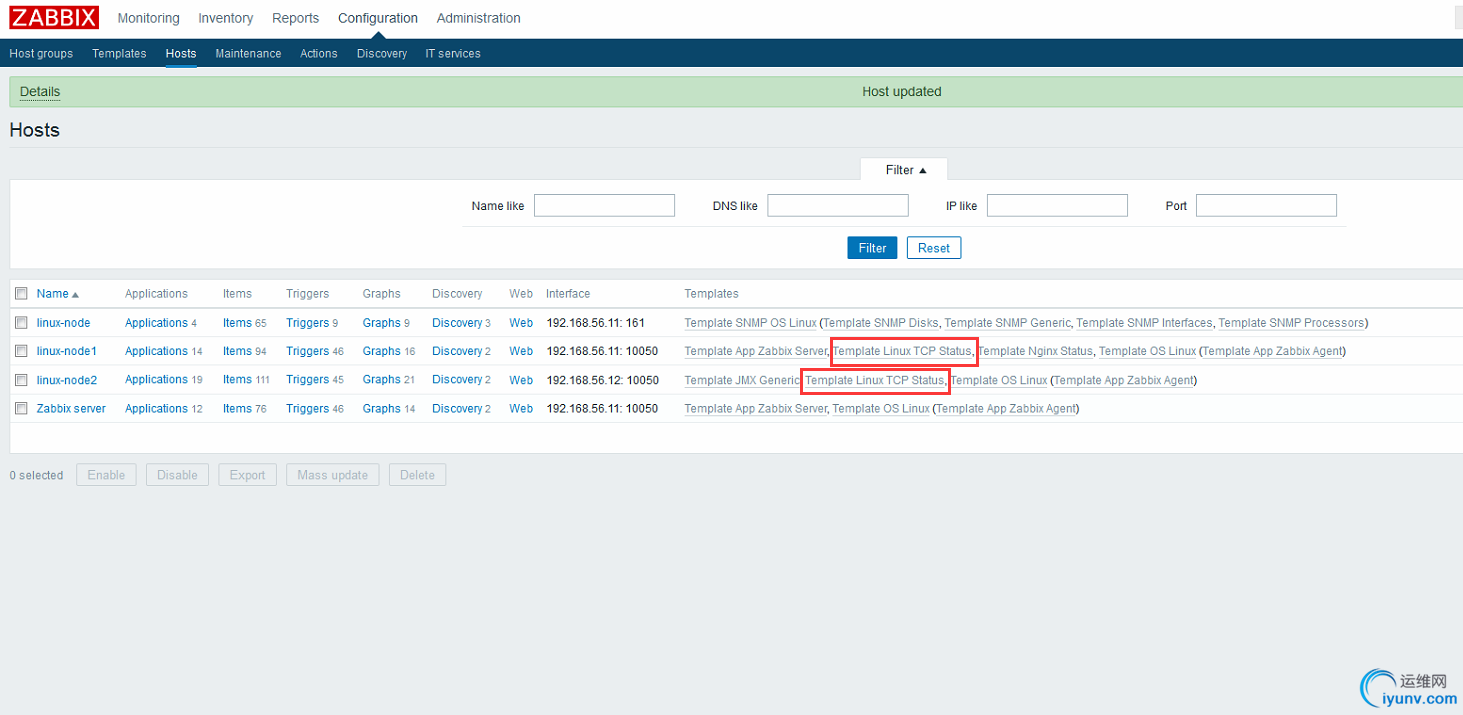The width and height of the screenshot is (1463, 715).
Task: Open Items for linux-node1
Action: (237, 351)
